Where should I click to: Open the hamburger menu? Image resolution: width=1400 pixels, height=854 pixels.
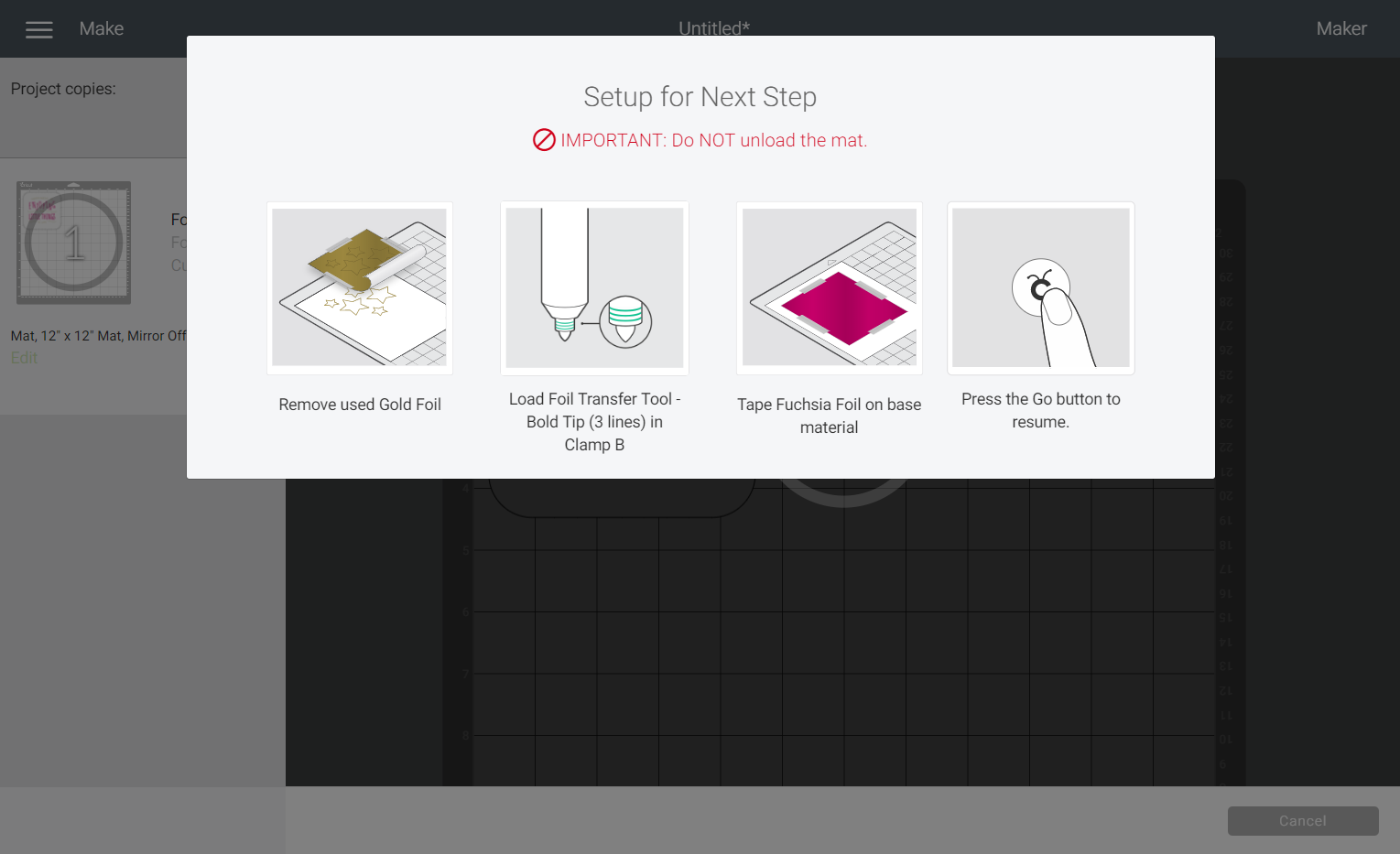point(39,29)
